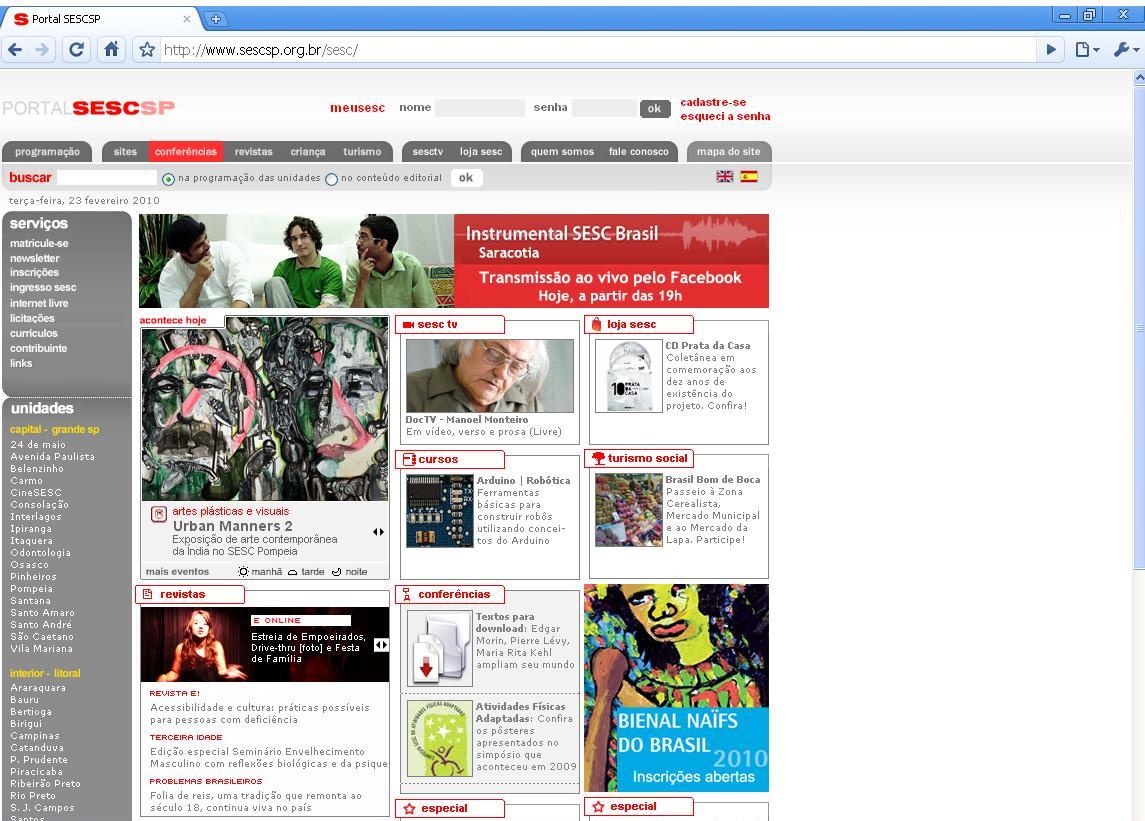Screen dimensions: 1145x821
Task: Switch site language with the UK flag
Action: coord(724,177)
